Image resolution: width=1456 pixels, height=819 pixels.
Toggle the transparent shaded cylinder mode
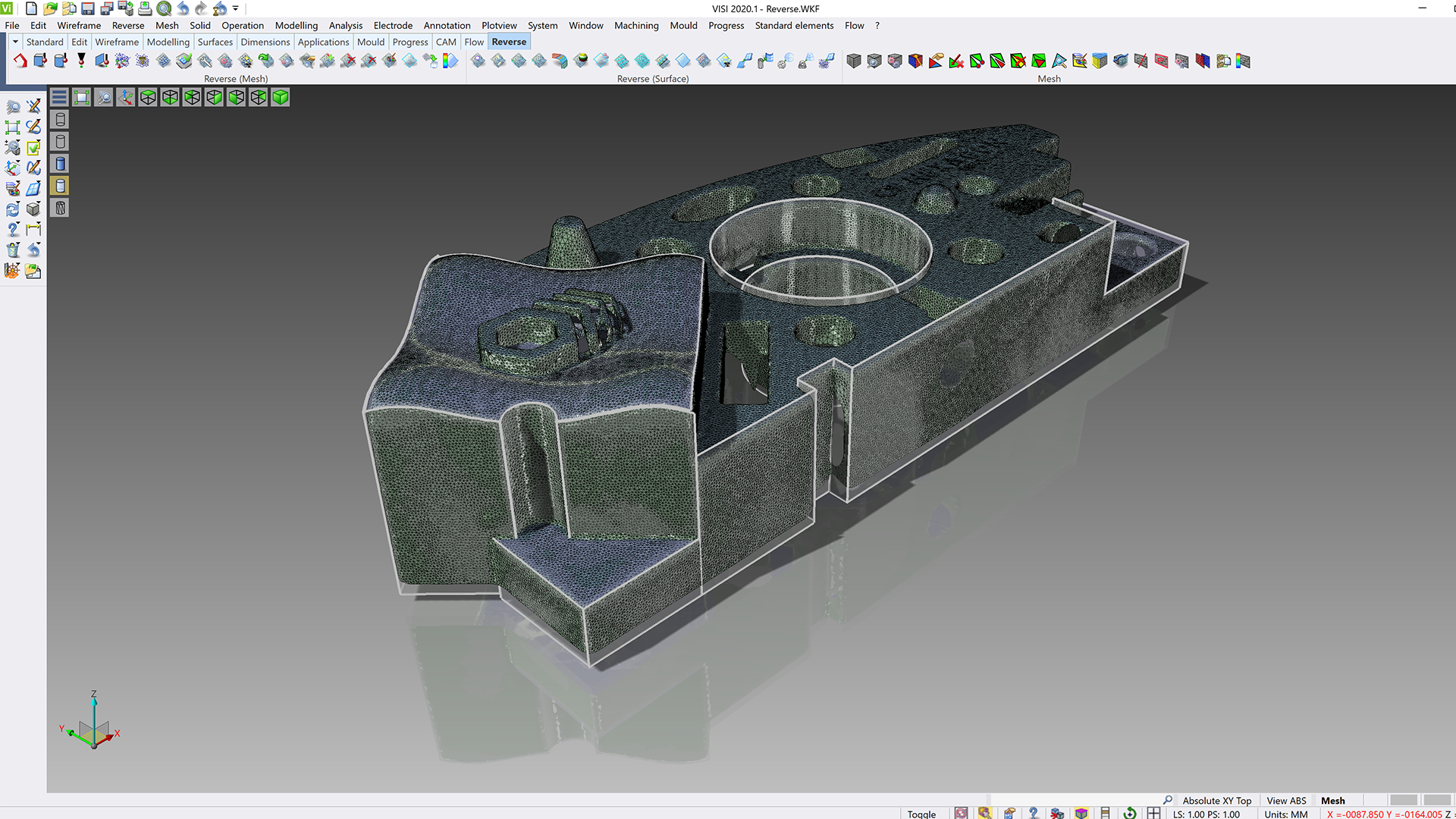pyautogui.click(x=61, y=186)
